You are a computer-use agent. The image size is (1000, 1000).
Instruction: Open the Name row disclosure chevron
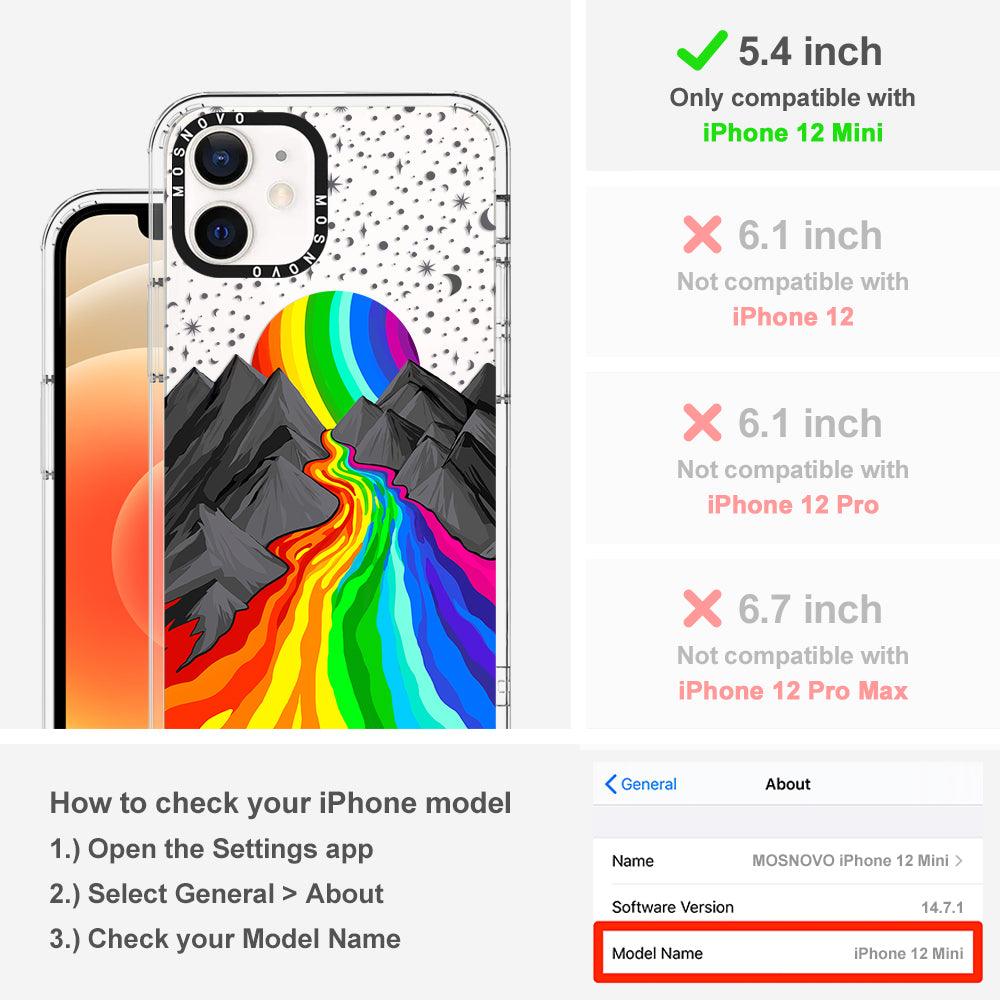[959, 860]
